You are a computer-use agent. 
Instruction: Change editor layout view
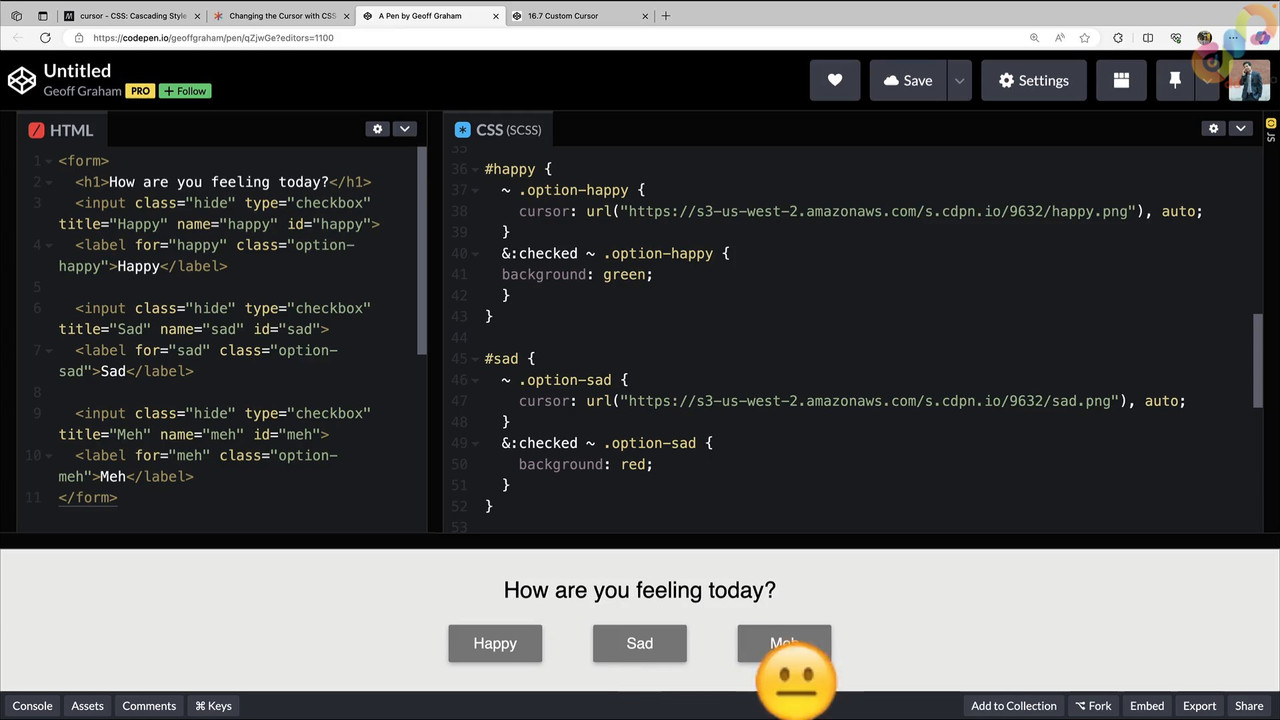[1121, 81]
